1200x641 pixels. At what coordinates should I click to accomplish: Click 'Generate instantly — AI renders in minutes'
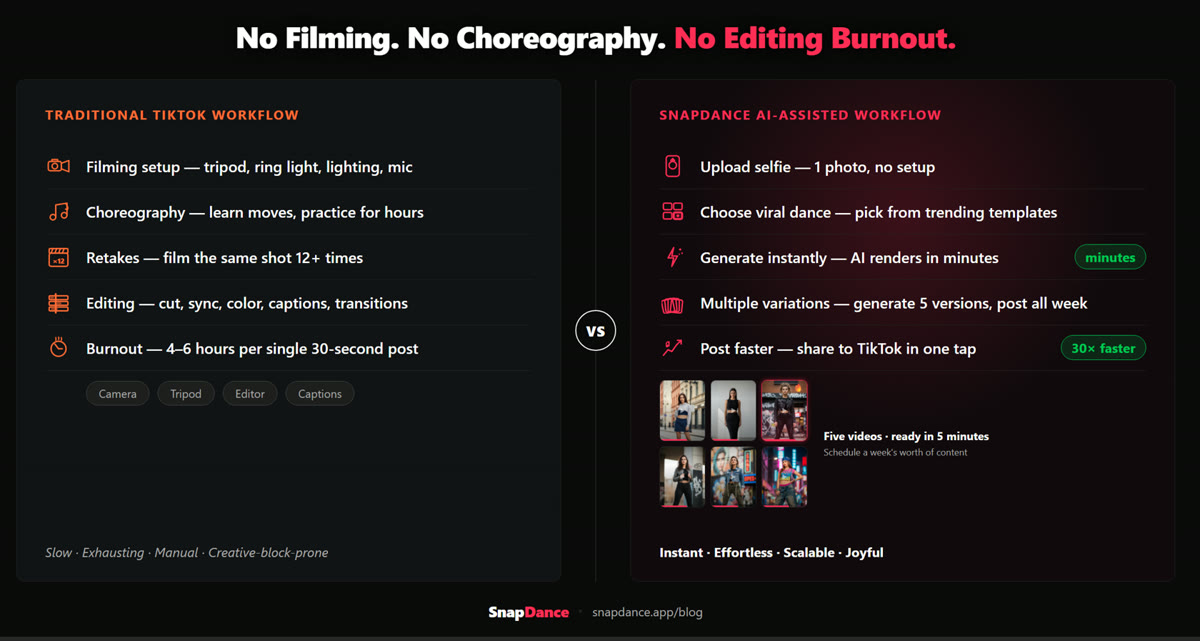tap(849, 258)
